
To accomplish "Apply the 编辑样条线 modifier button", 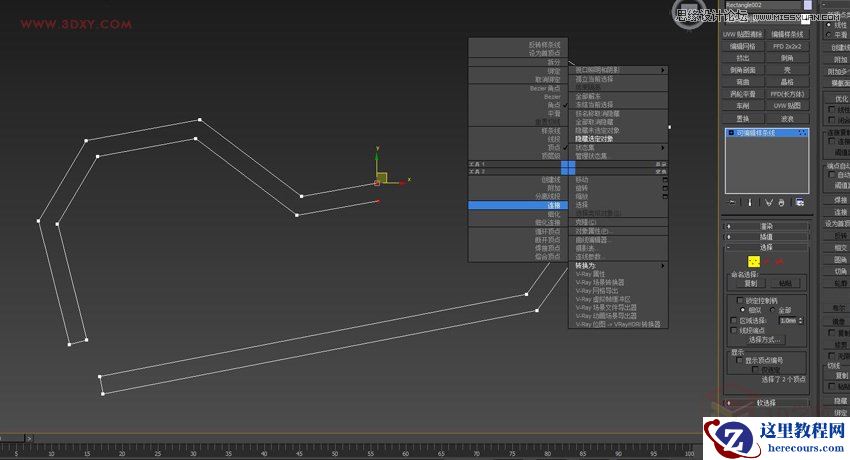I will [787, 34].
